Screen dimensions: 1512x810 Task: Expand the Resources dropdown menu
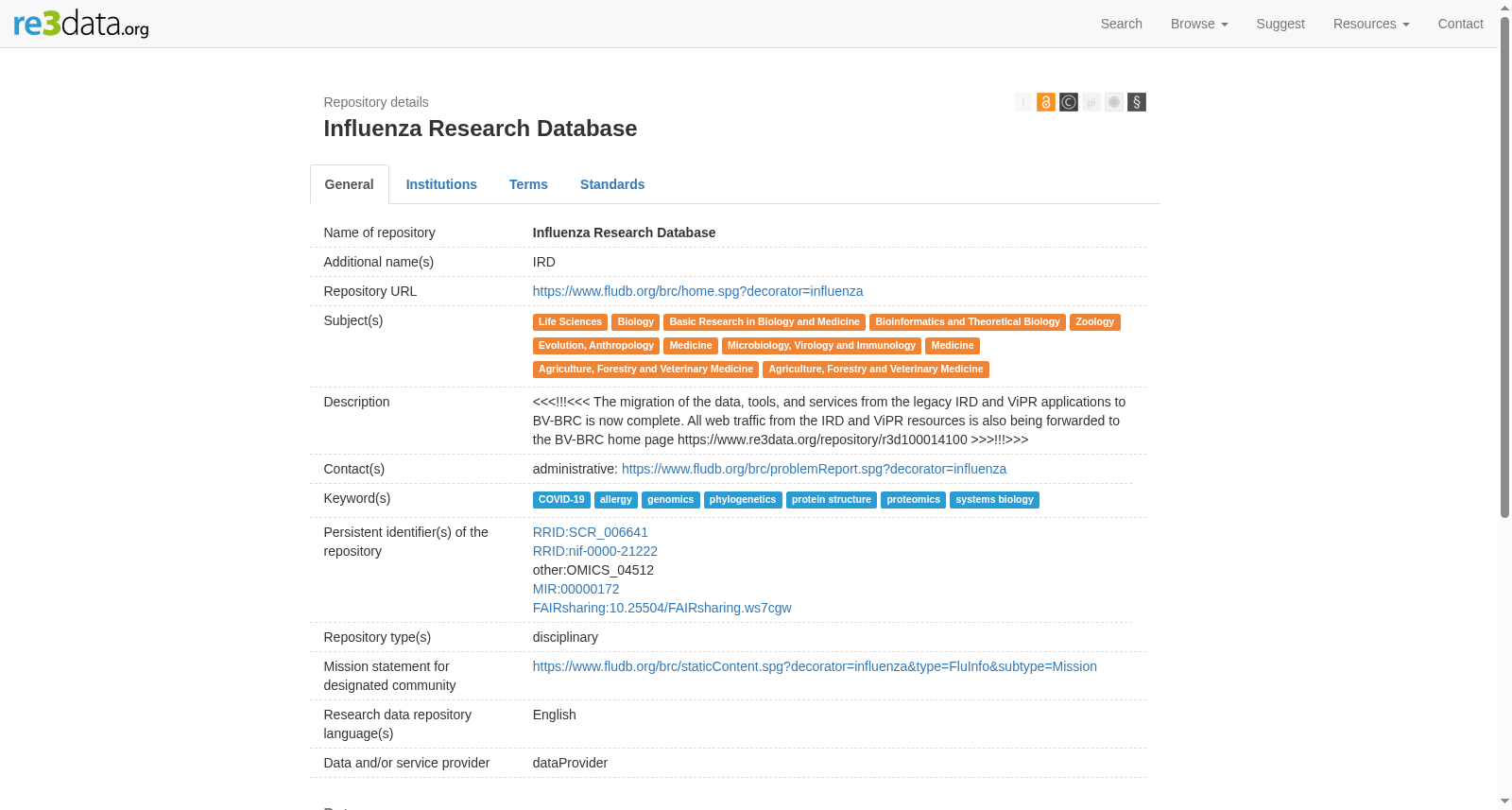(x=1371, y=24)
